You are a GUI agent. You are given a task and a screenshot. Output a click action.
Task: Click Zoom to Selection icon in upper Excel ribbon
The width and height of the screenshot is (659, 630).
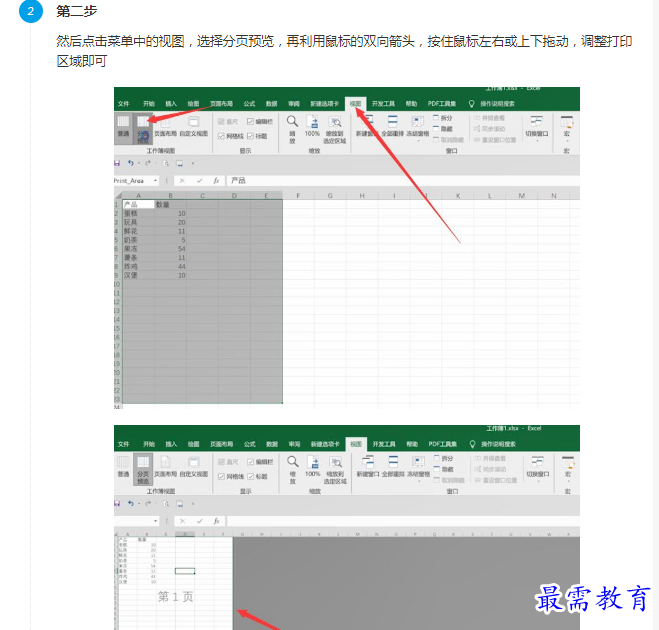click(335, 122)
